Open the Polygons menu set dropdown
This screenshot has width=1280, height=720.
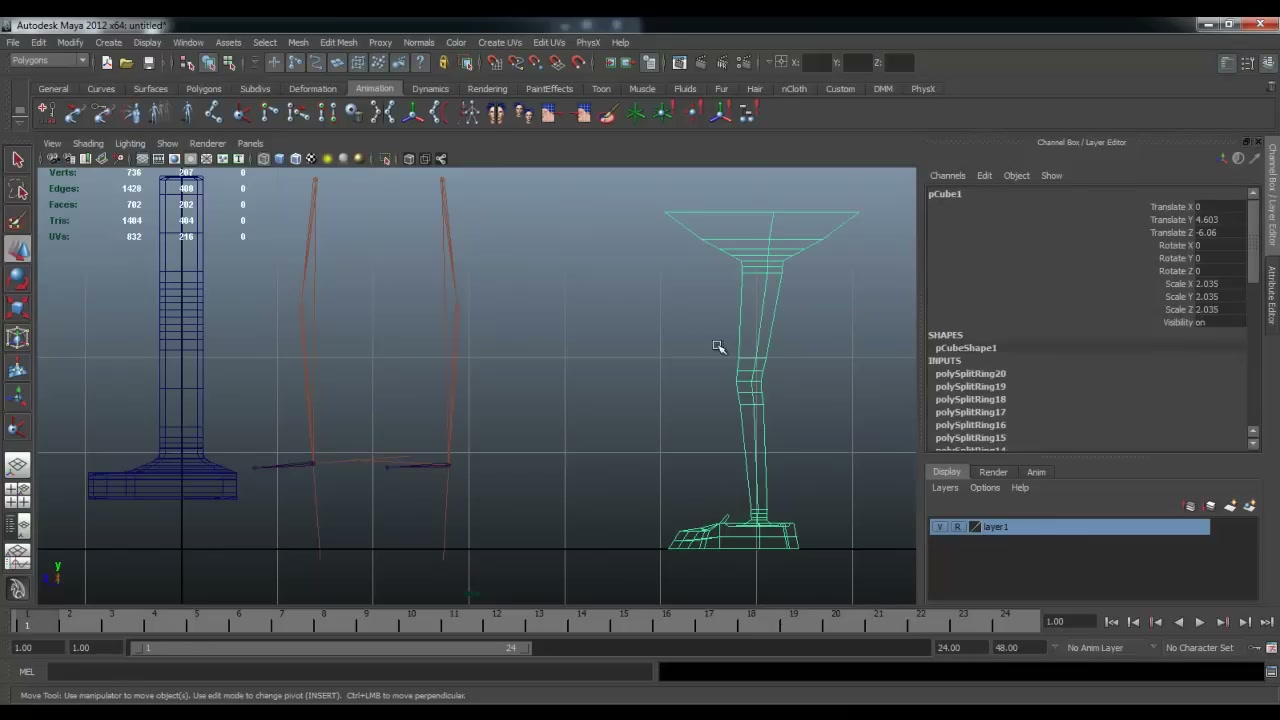coord(48,61)
